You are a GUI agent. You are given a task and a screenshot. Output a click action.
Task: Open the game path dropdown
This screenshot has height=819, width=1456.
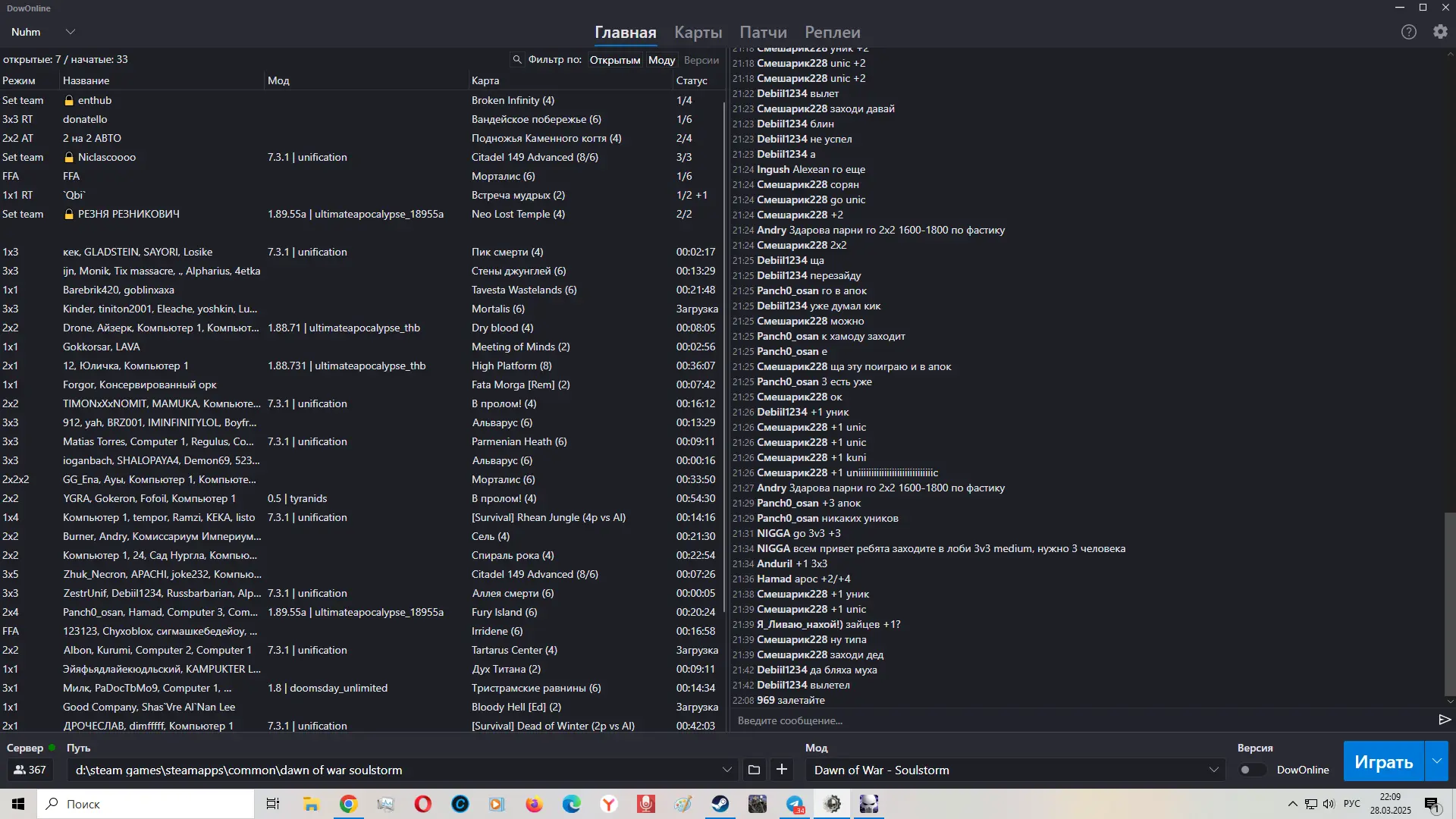tap(726, 770)
